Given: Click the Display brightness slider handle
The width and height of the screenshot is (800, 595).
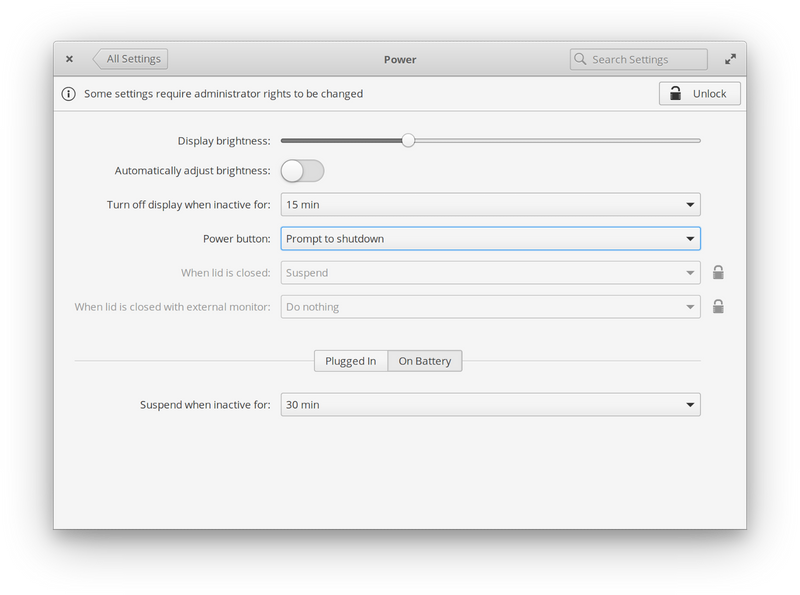Looking at the screenshot, I should (x=408, y=140).
